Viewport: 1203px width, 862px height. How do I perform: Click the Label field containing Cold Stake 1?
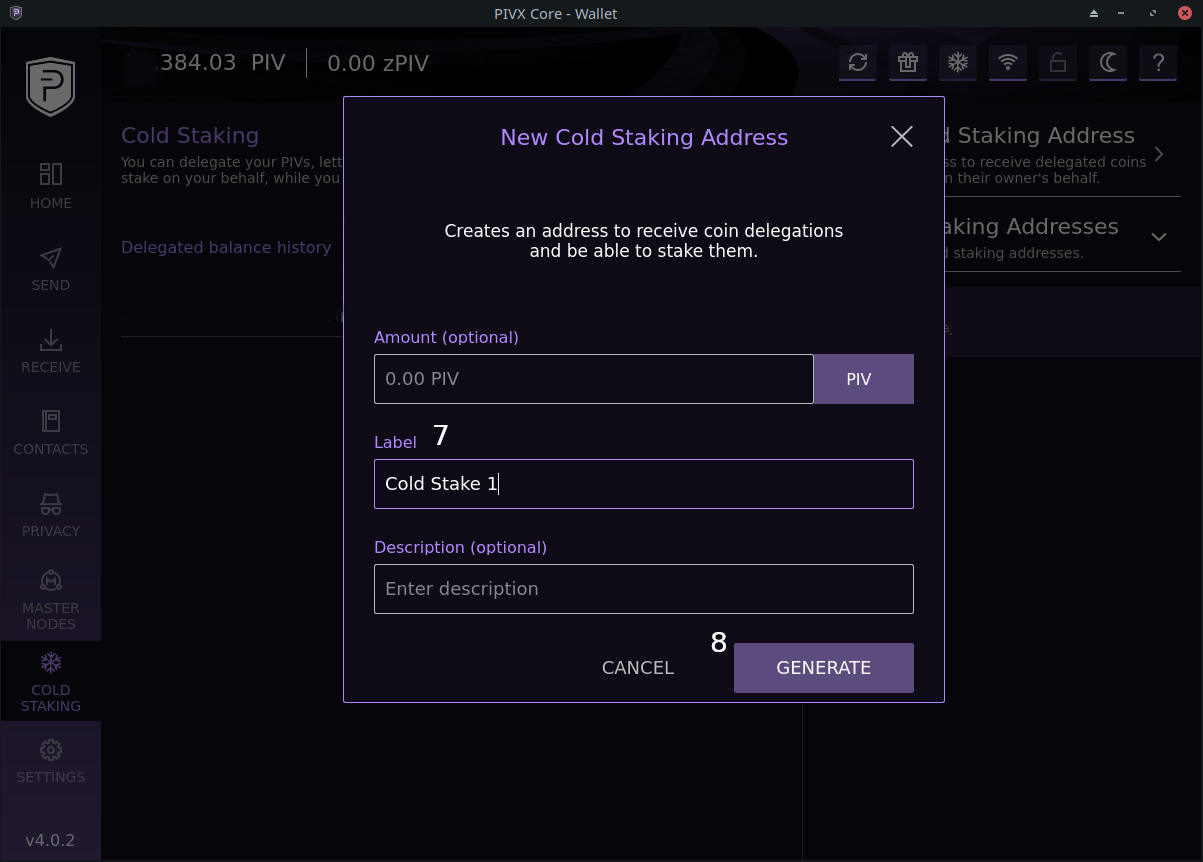pyautogui.click(x=644, y=484)
